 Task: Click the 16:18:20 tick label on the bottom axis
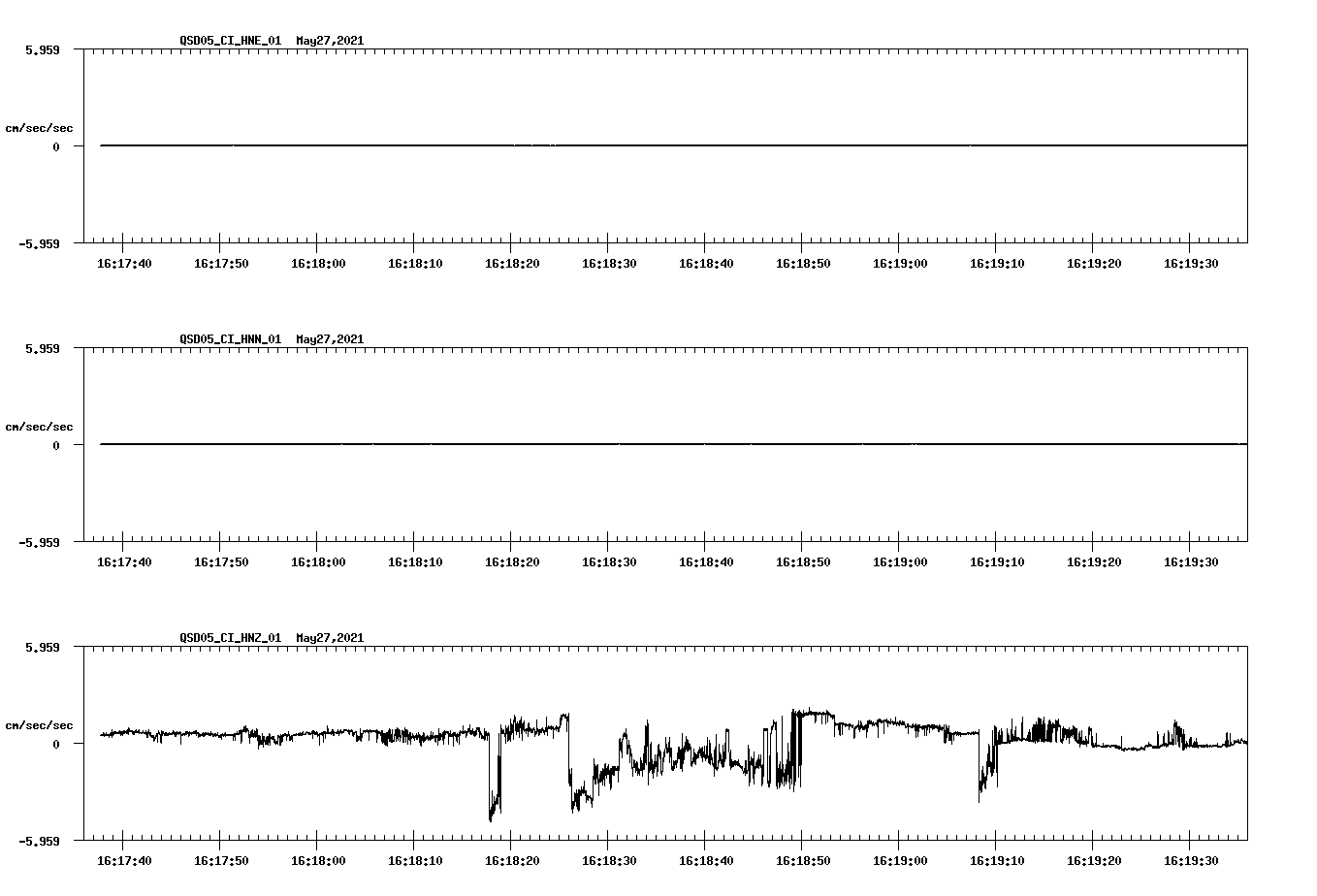click(512, 859)
